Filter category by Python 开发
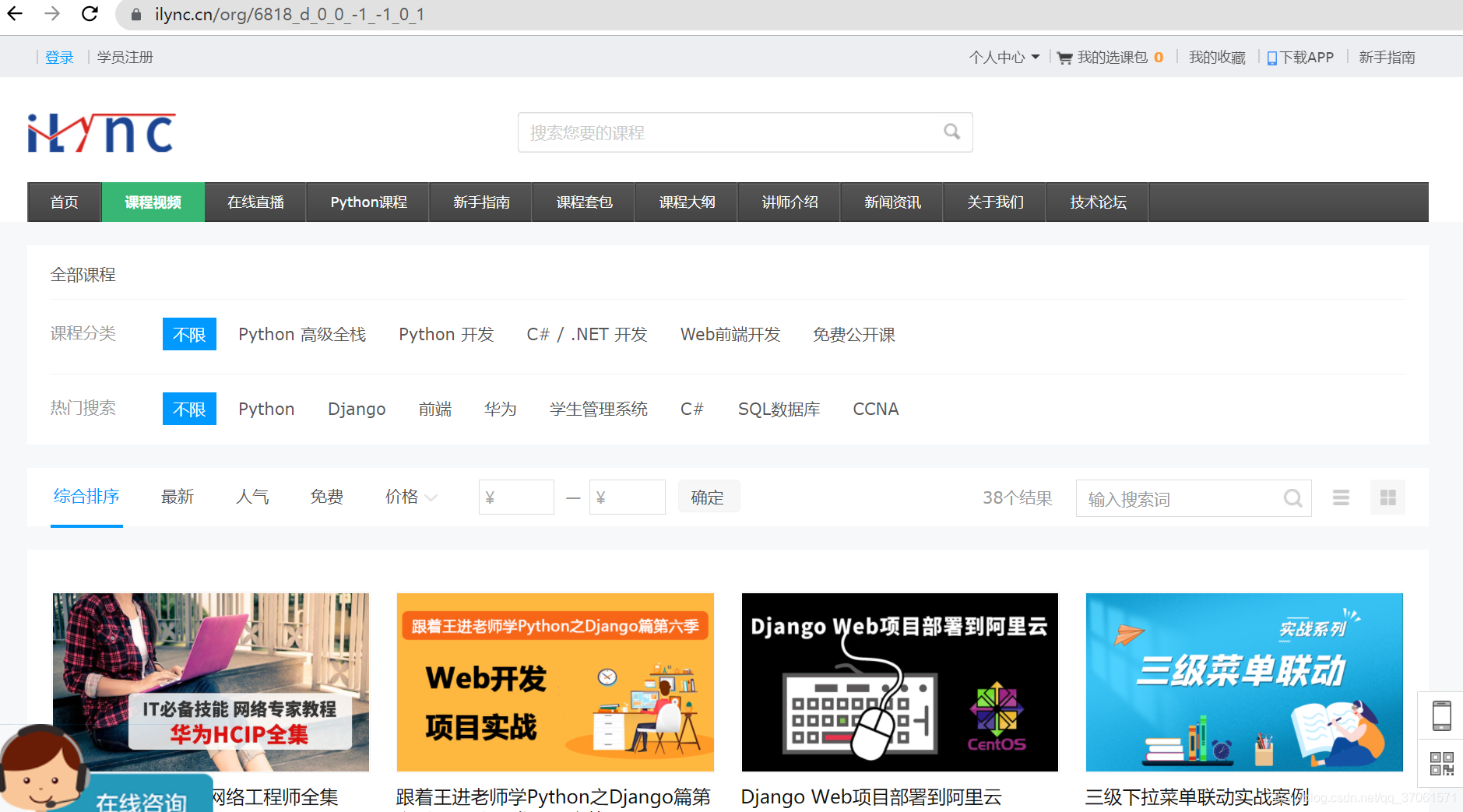The image size is (1463, 812). 446,334
